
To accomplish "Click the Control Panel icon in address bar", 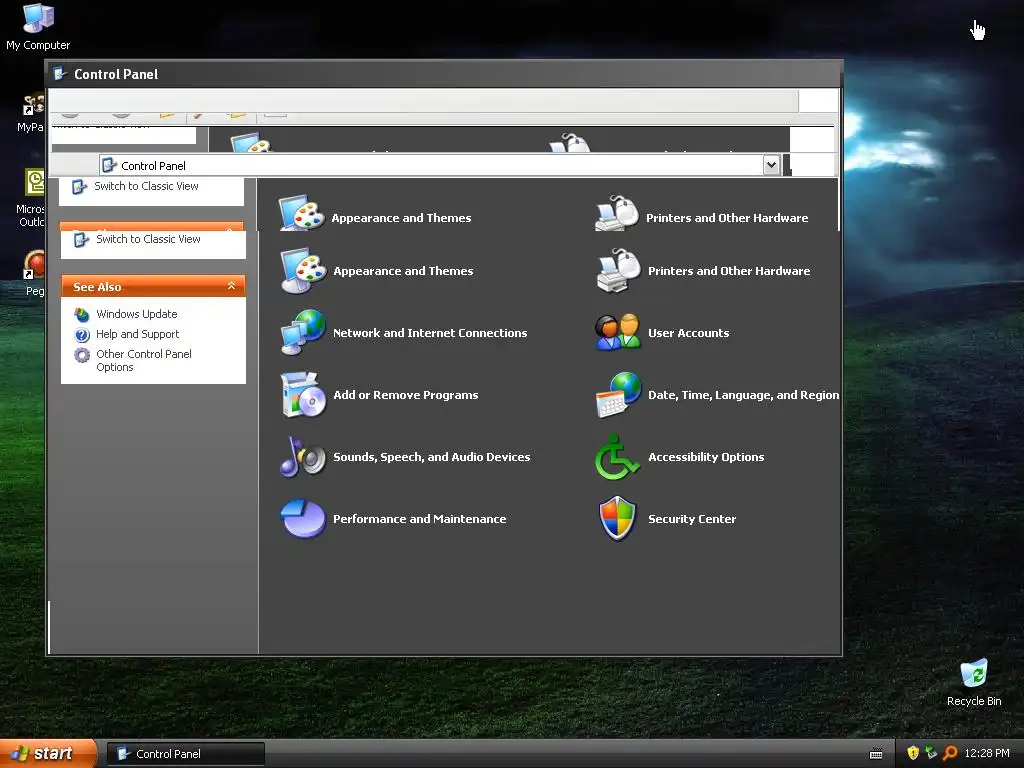I will (110, 165).
